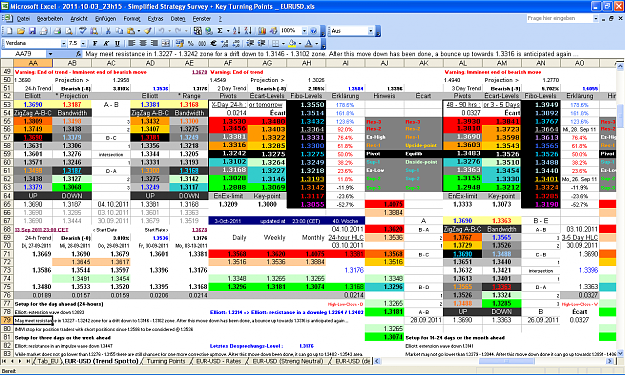Screen dimensions: 625x375
Task: Apply Fill Color paint bucket
Action: pos(292,43)
